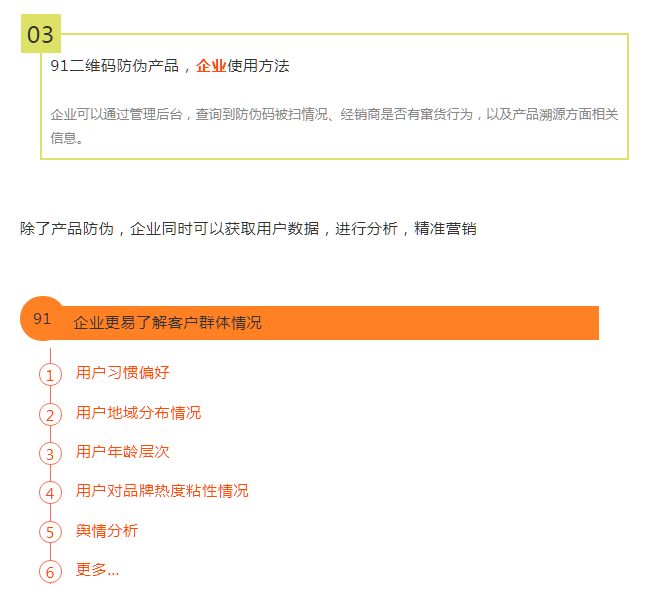This screenshot has height=603, width=649.
Task: Open the 用户习惯偏好 item
Action: (123, 373)
